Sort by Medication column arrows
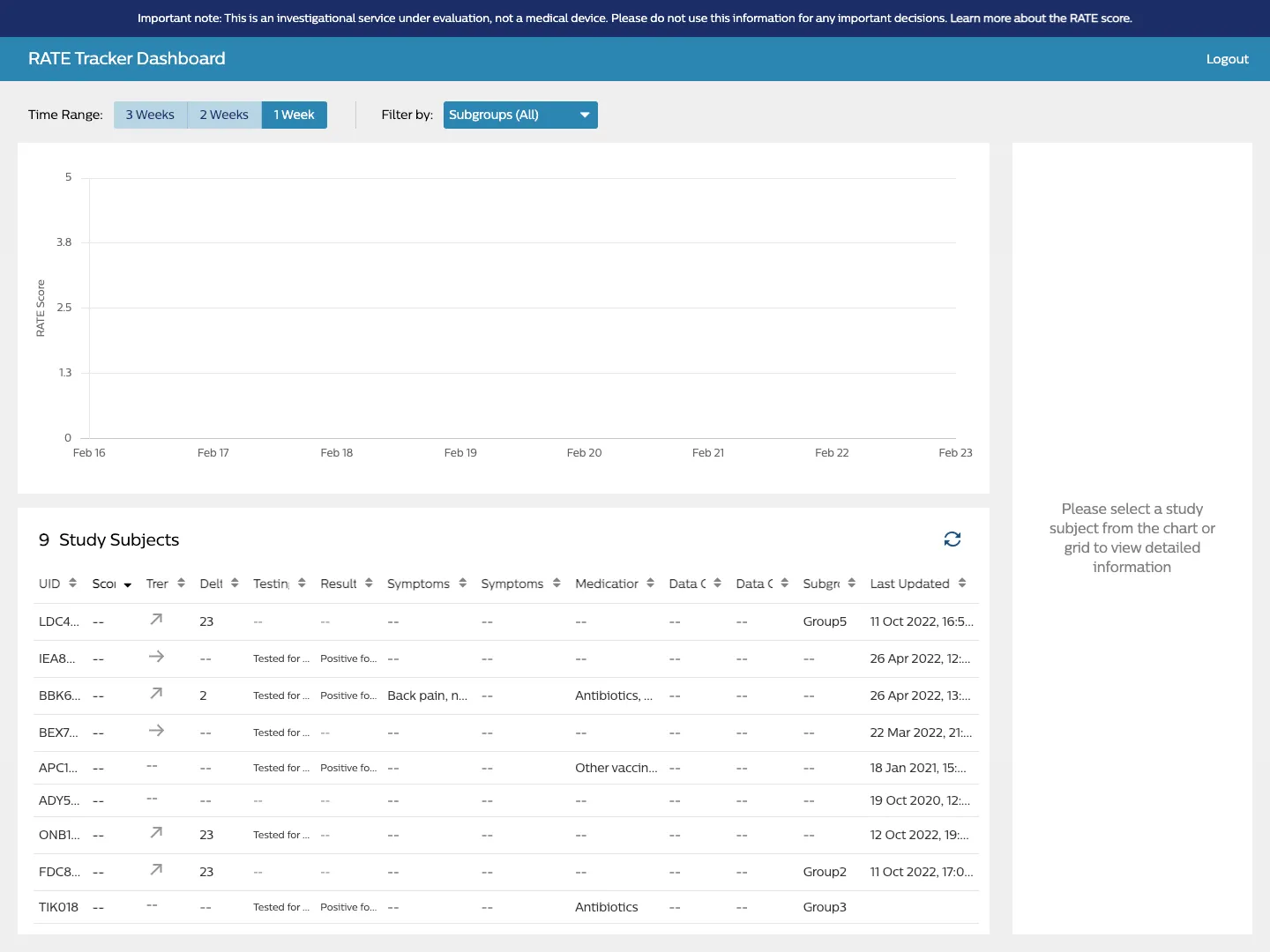This screenshot has width=1270, height=952. [x=650, y=584]
